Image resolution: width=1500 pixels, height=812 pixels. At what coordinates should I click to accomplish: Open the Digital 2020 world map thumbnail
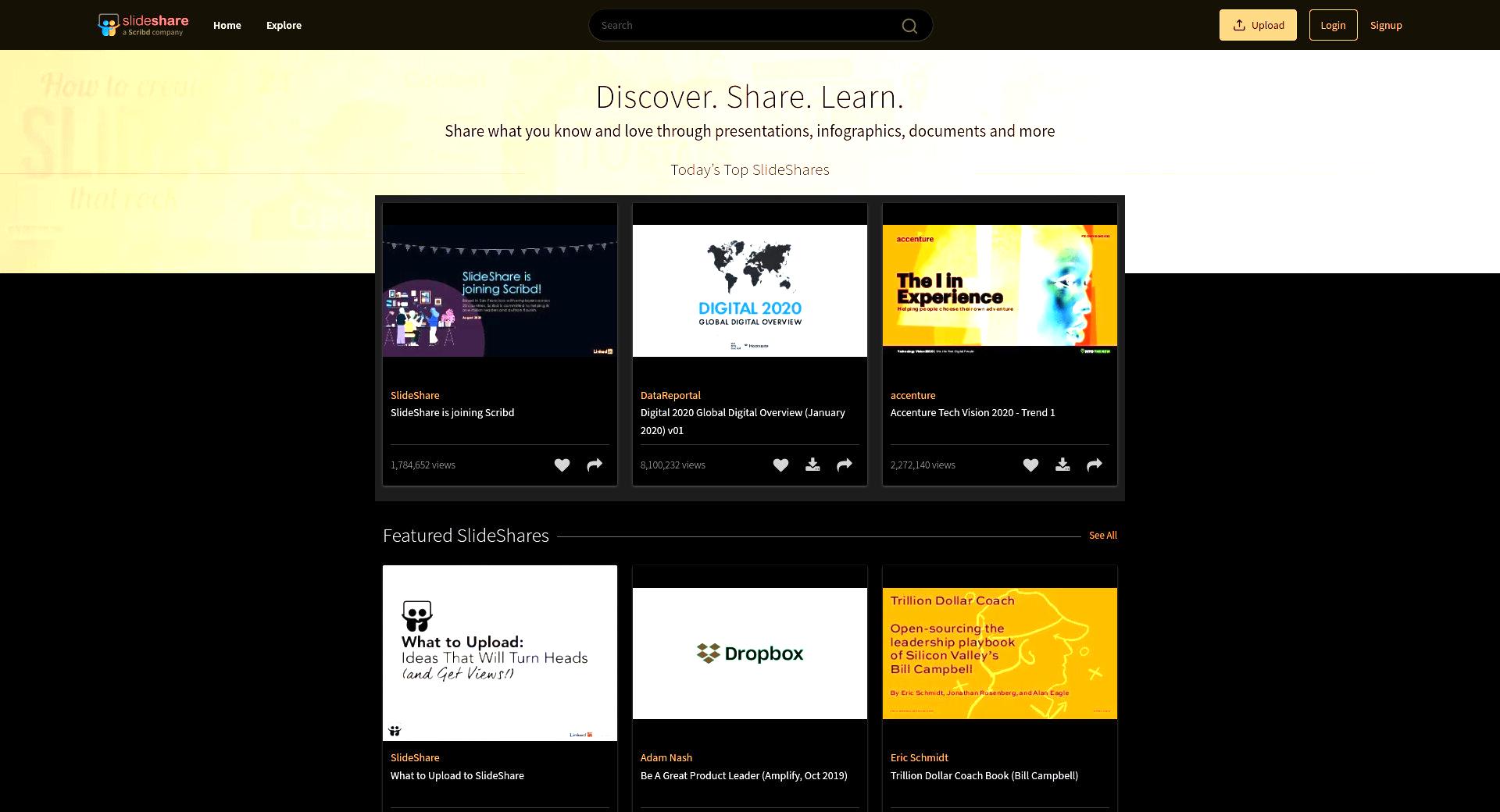pos(750,290)
